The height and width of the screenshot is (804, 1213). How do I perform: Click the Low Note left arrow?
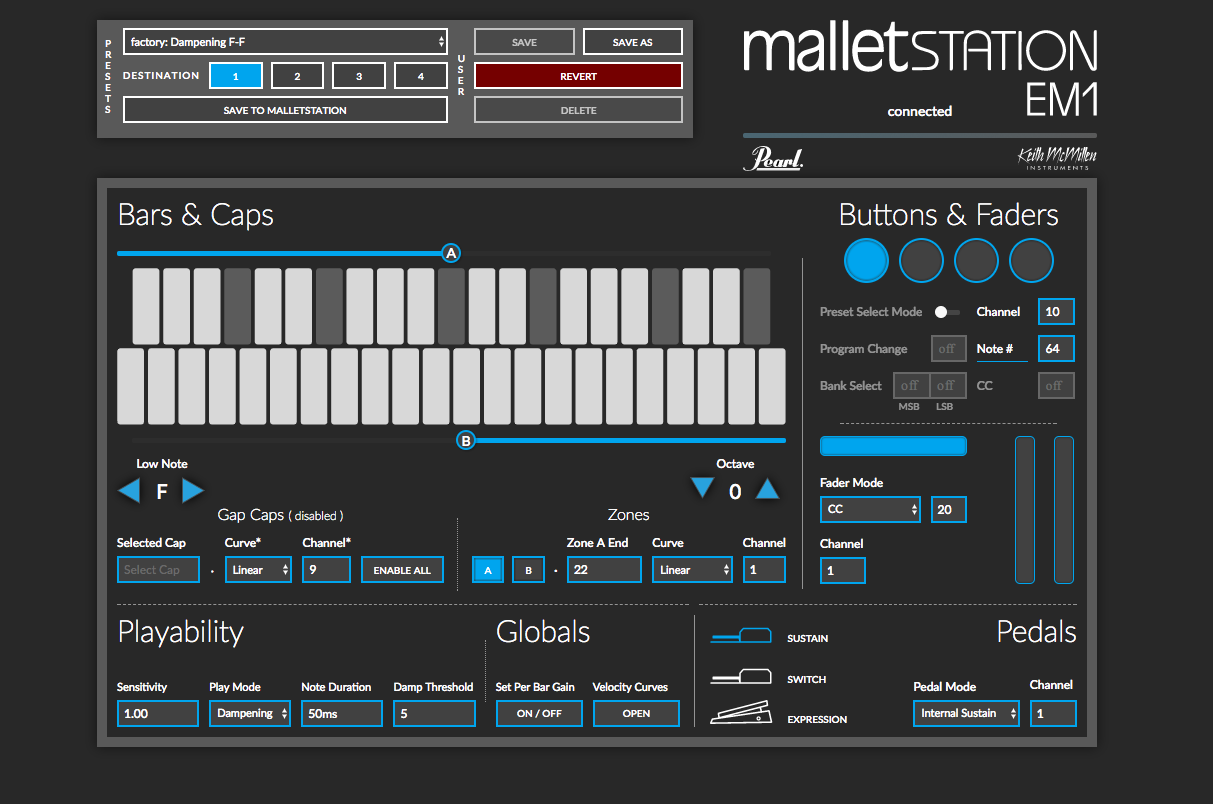(x=129, y=490)
